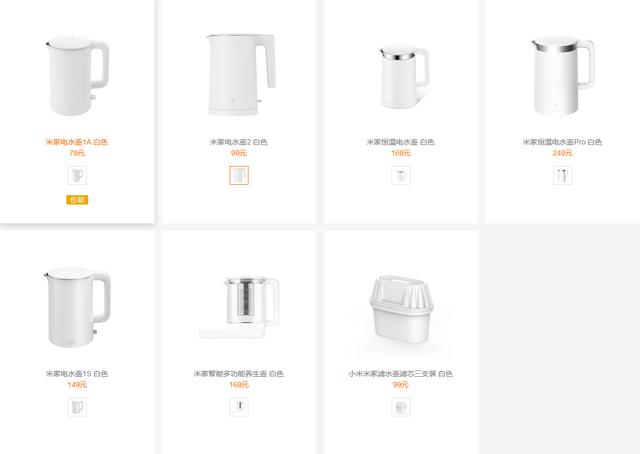Open the 米家电水壶2 白色 title link

[239, 142]
